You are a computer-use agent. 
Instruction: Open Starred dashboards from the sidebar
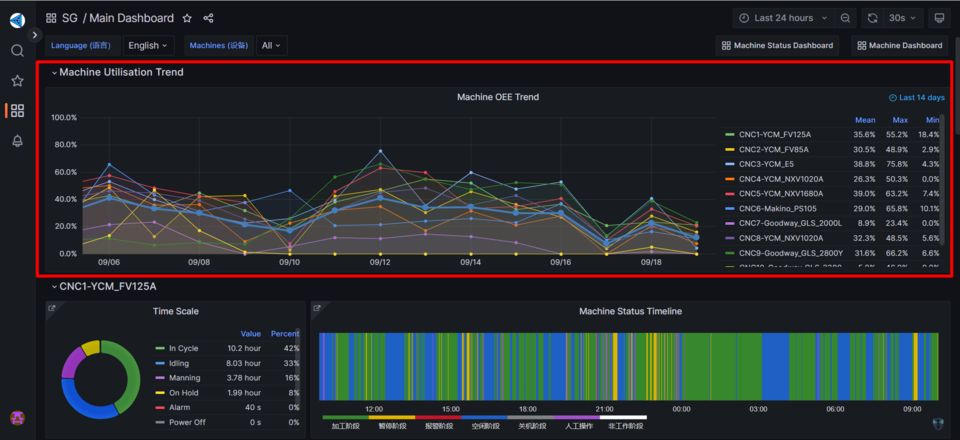(17, 81)
